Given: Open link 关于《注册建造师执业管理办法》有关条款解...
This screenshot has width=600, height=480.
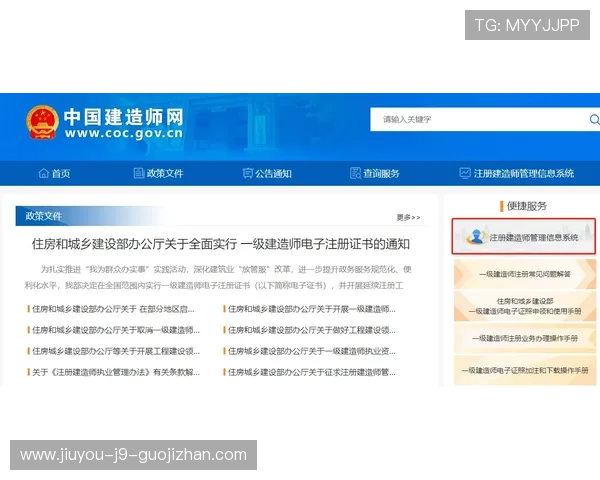Looking at the screenshot, I should (x=114, y=372).
